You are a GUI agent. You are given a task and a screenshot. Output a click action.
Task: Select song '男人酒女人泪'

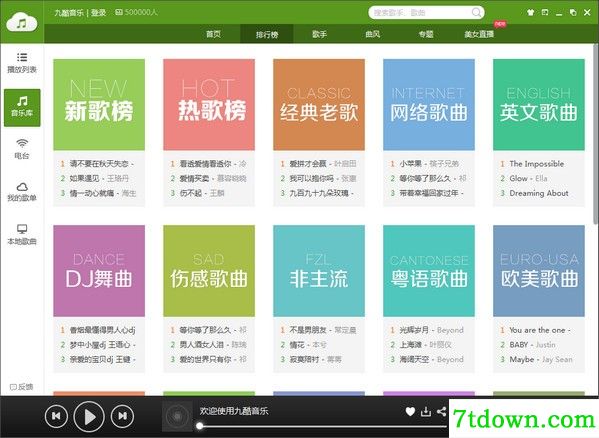[213, 345]
